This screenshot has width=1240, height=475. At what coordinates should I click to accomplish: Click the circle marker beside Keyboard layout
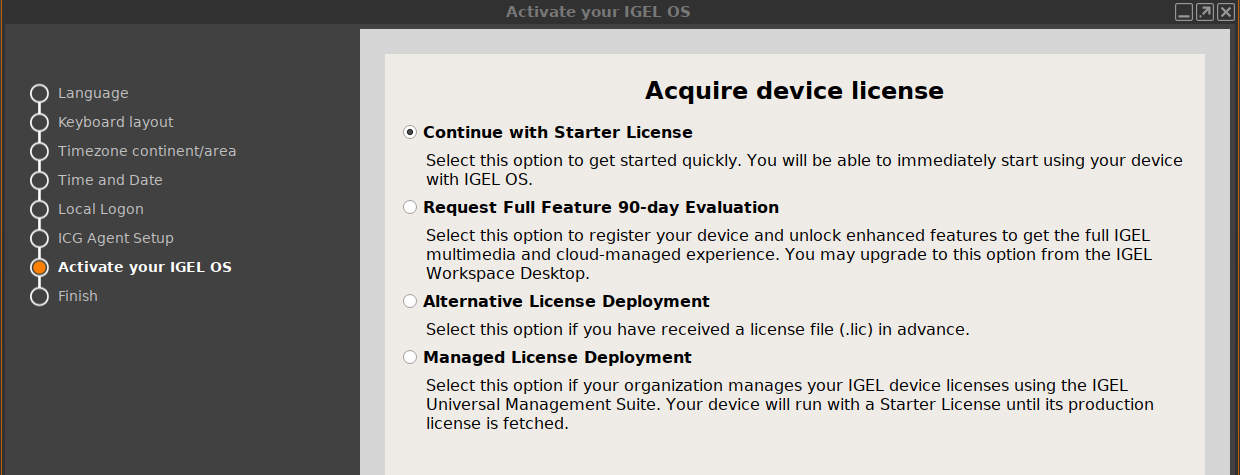coord(39,122)
